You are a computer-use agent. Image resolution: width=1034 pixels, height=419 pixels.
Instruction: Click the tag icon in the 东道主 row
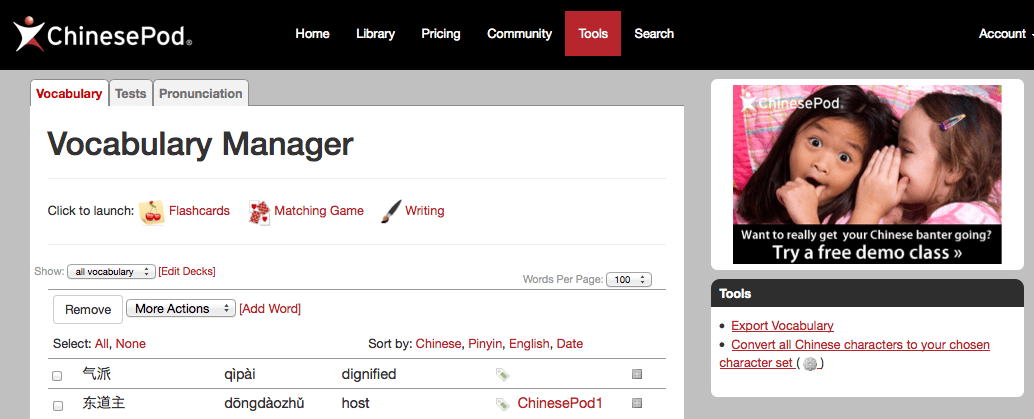click(502, 405)
